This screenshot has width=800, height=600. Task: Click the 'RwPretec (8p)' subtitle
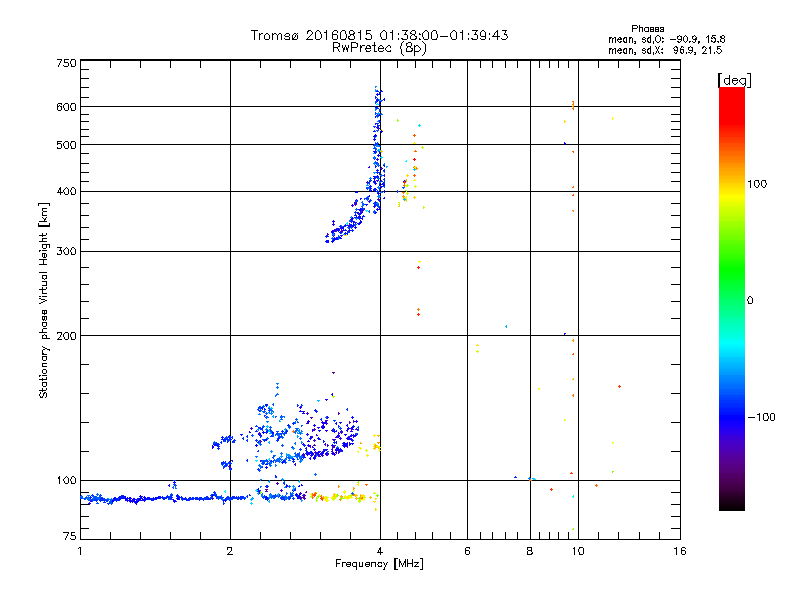[x=379, y=48]
